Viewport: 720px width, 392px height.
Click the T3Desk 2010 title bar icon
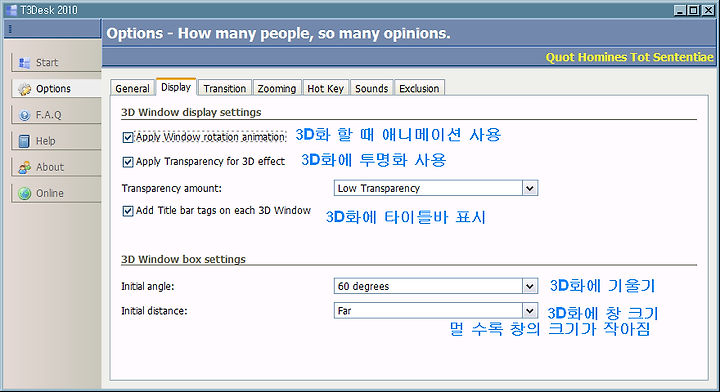tap(12, 10)
